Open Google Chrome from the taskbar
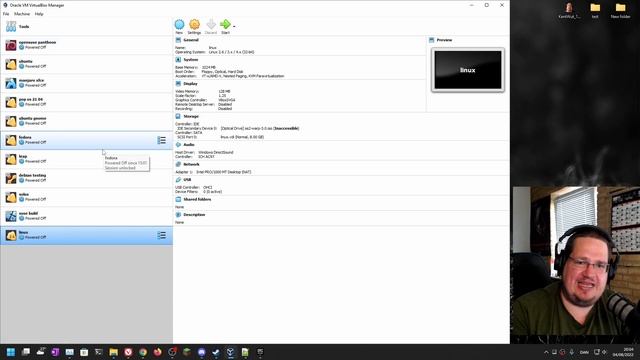640x360 pixels. 143,352
